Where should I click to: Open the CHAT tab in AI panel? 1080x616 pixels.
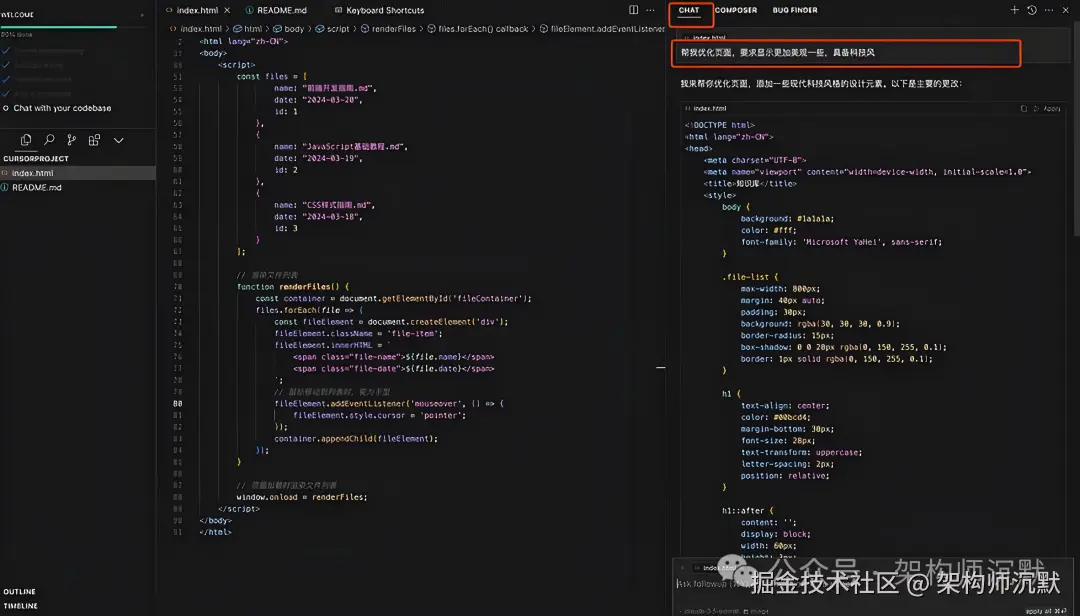pos(689,10)
